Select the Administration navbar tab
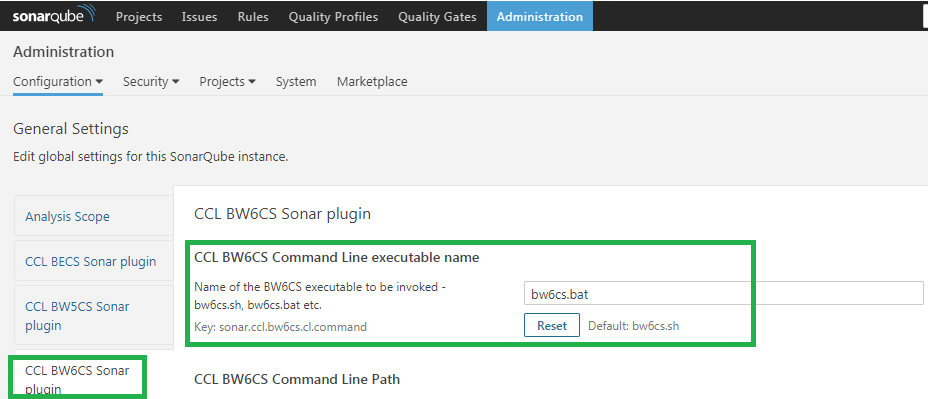The image size is (928, 399). pyautogui.click(x=540, y=17)
